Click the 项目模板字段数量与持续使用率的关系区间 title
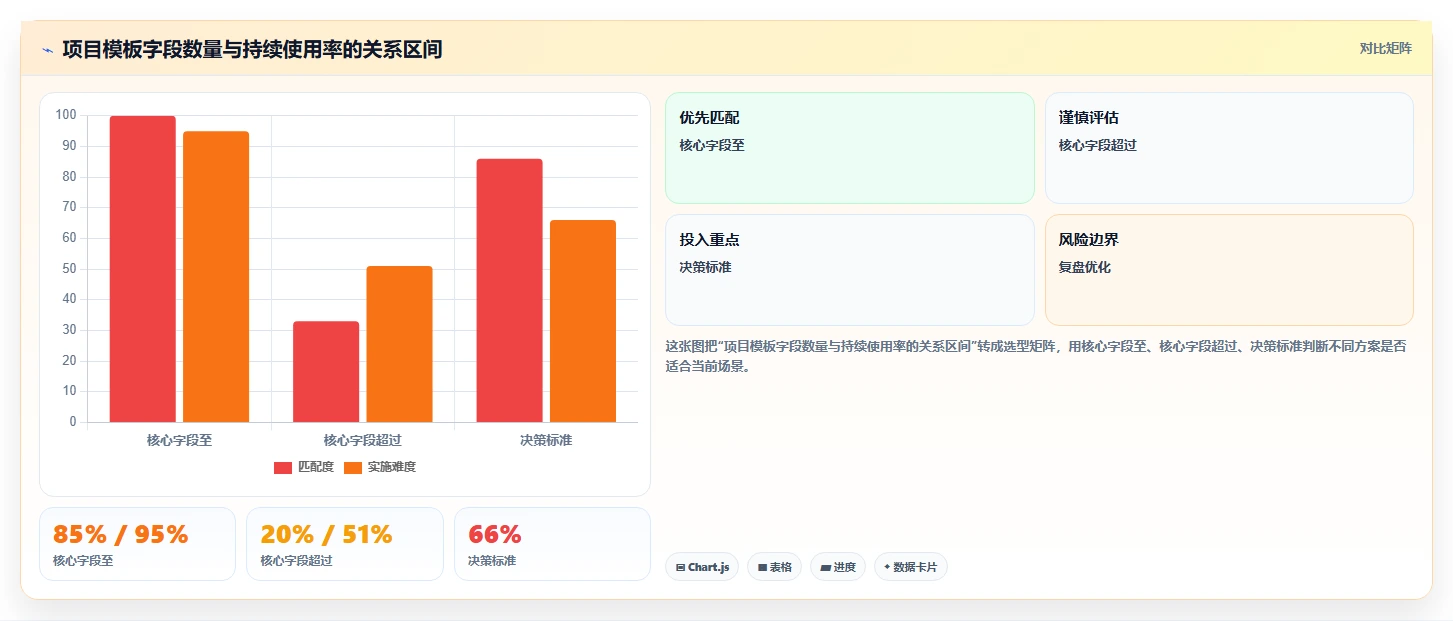The width and height of the screenshot is (1453, 621). click(252, 49)
